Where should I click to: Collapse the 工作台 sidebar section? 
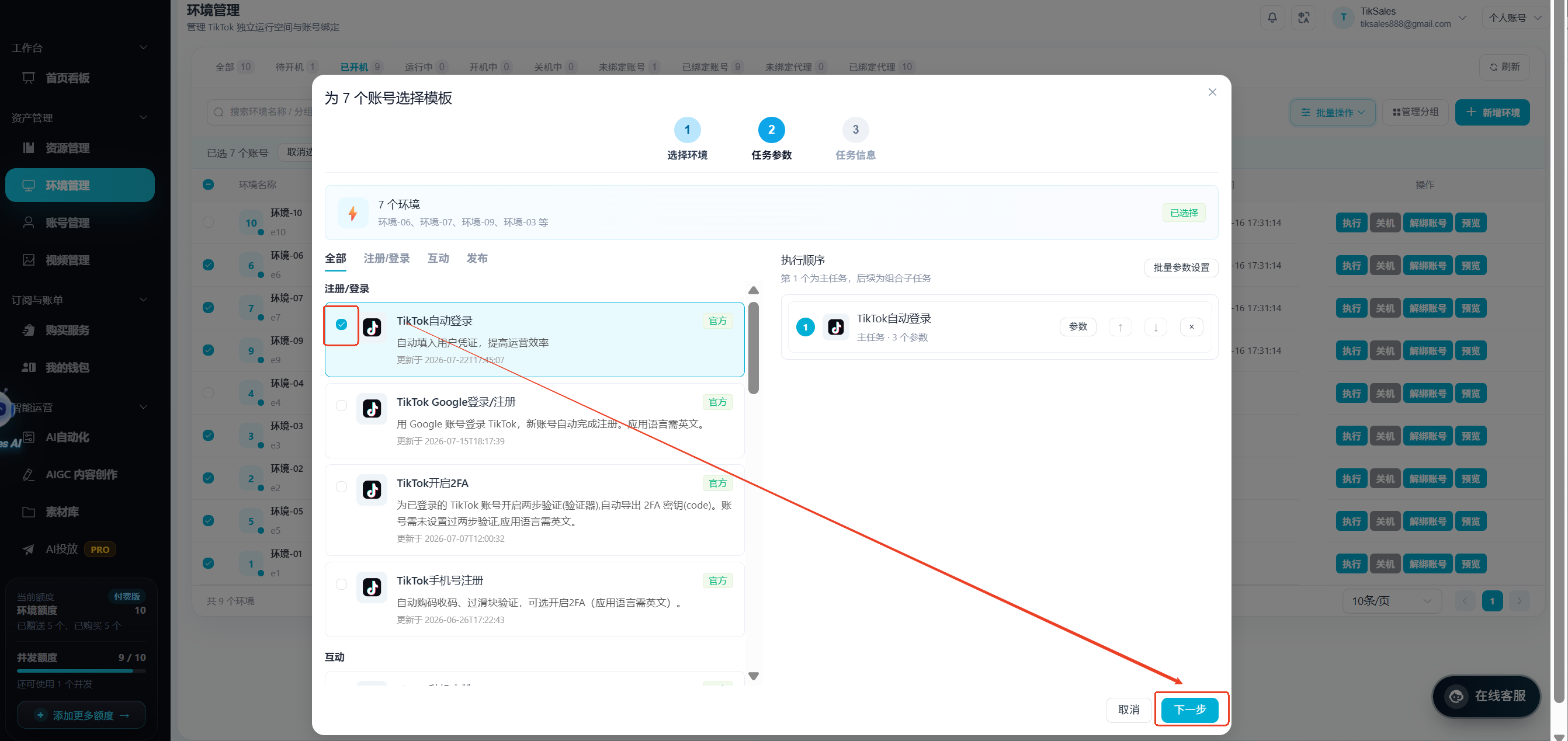click(144, 47)
